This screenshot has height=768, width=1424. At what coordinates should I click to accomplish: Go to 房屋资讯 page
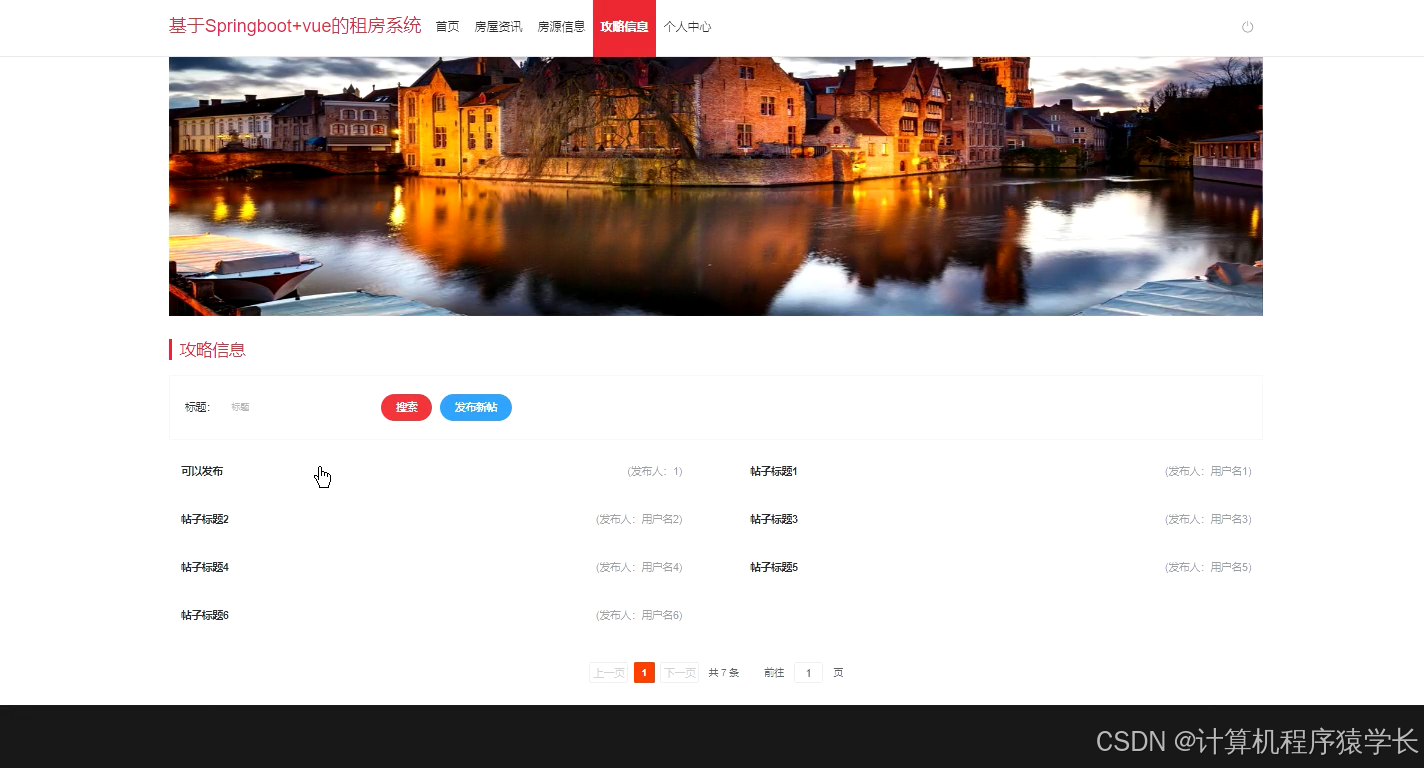click(x=498, y=27)
